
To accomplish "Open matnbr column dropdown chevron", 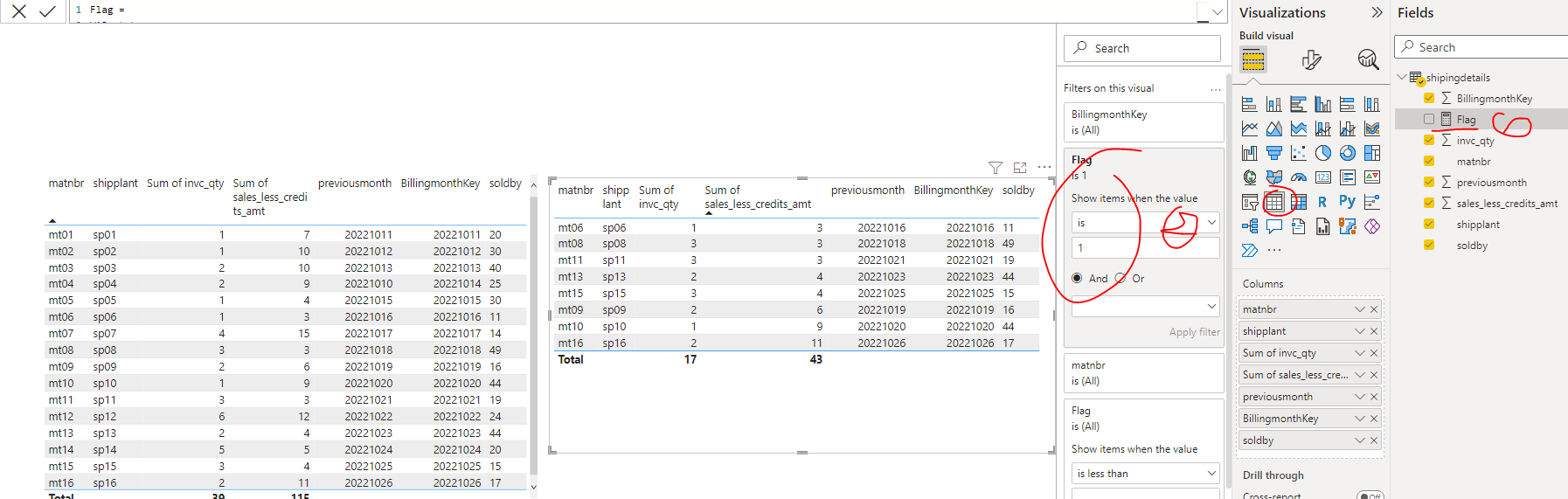I will (x=1360, y=309).
